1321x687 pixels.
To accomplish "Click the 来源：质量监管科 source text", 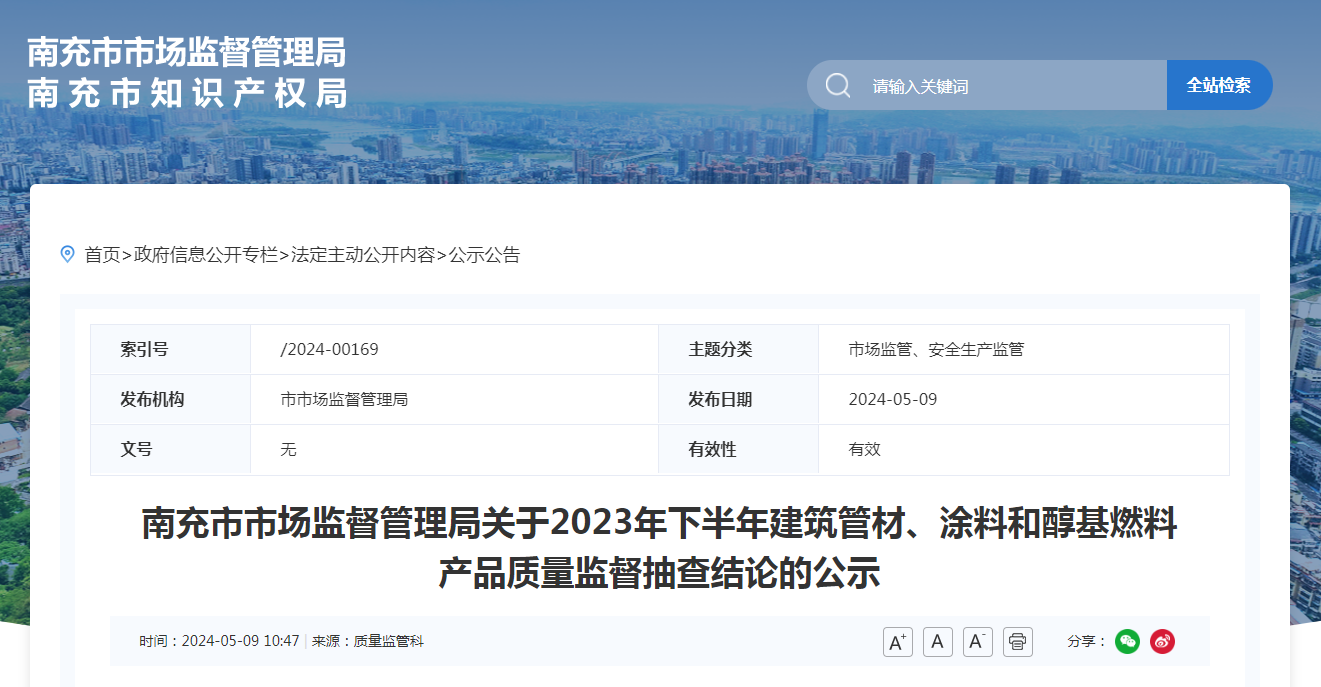I will click(x=368, y=642).
